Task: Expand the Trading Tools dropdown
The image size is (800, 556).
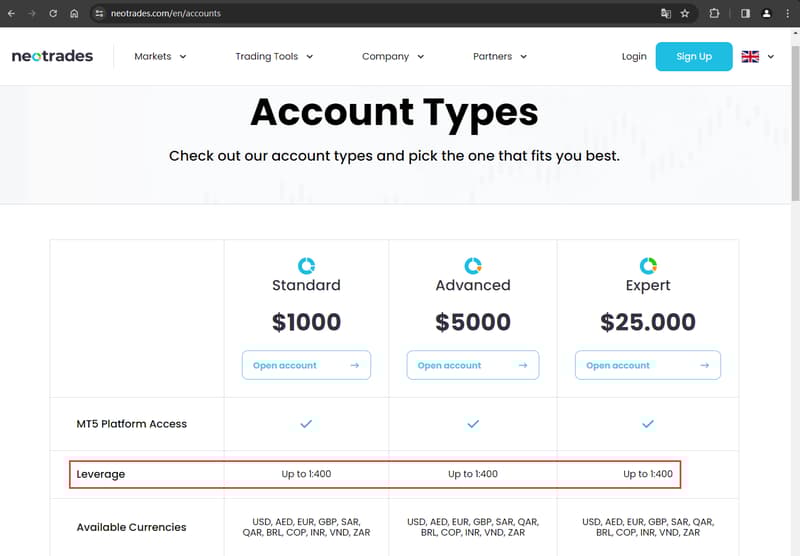Action: (274, 57)
